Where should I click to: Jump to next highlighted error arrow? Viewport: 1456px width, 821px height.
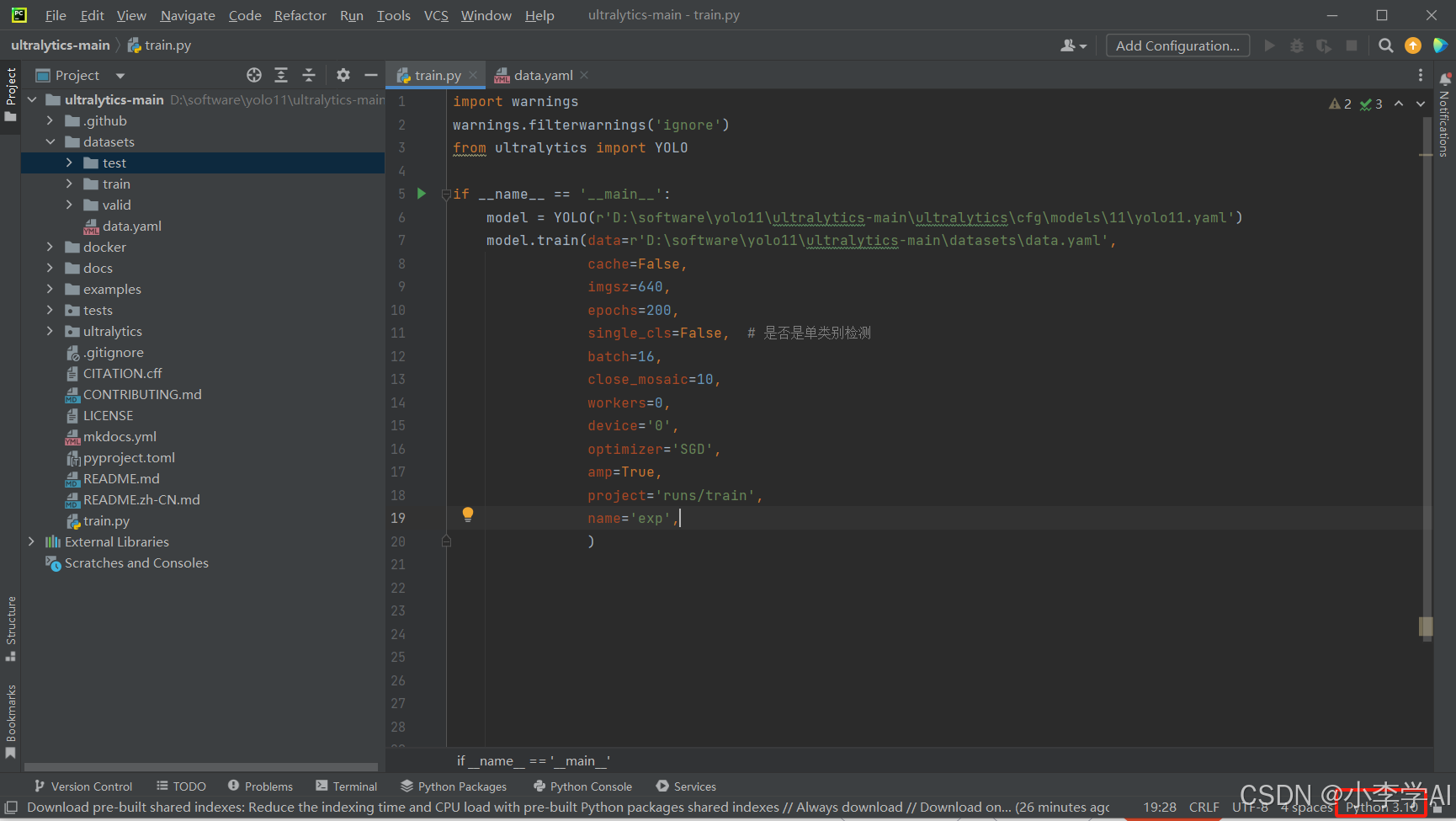1421,104
